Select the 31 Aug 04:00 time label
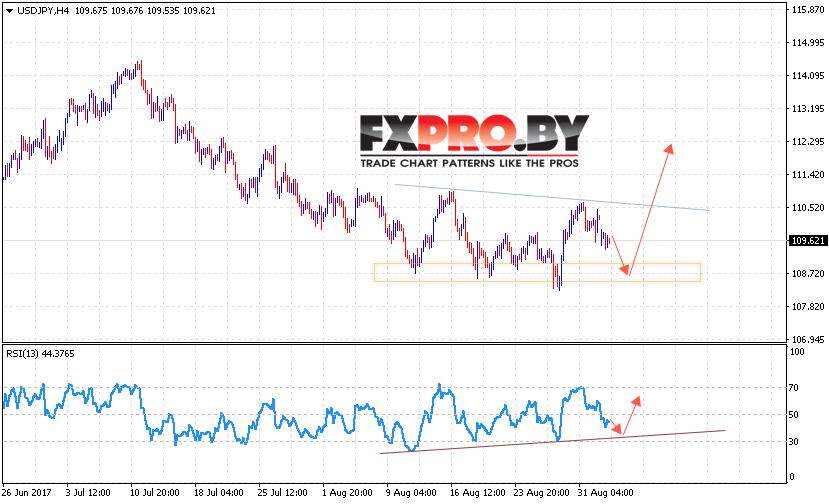The image size is (829, 504). (605, 493)
